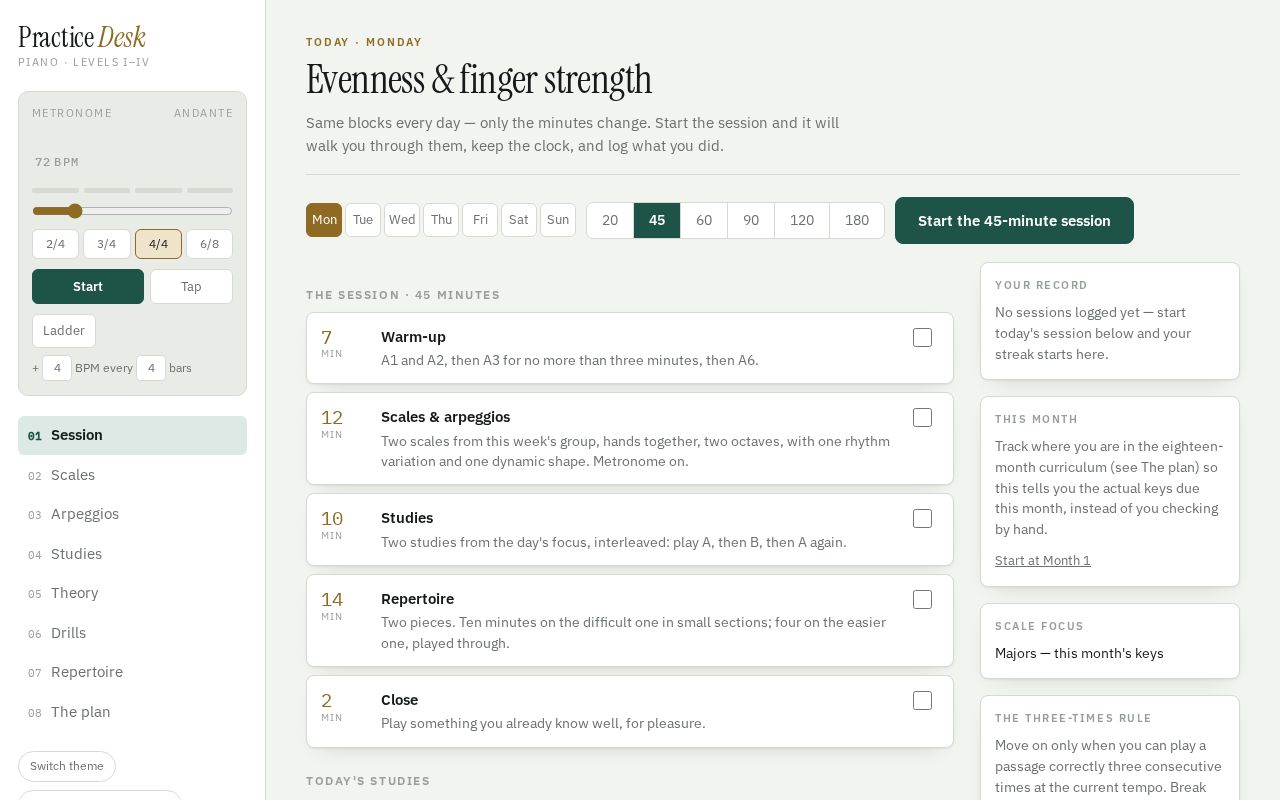Choose the 45-minute session length
Screen dimensions: 1280x800
pyautogui.click(x=657, y=220)
